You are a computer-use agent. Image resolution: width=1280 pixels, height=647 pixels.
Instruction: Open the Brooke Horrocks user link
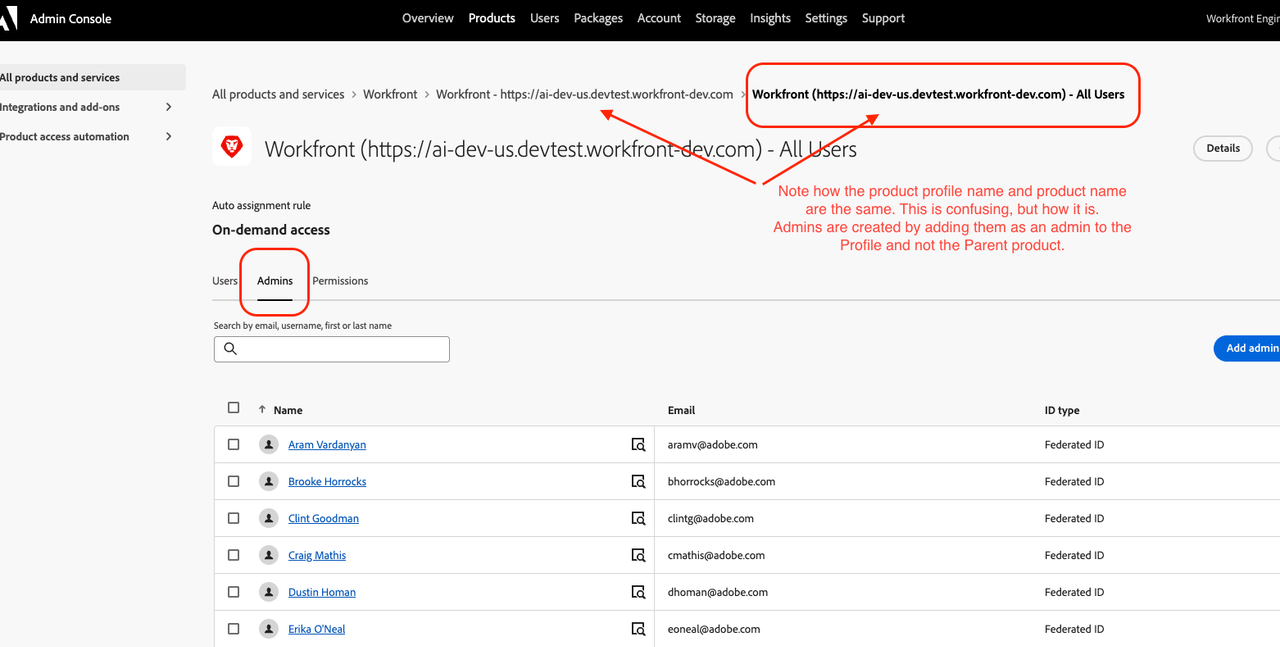coord(327,482)
